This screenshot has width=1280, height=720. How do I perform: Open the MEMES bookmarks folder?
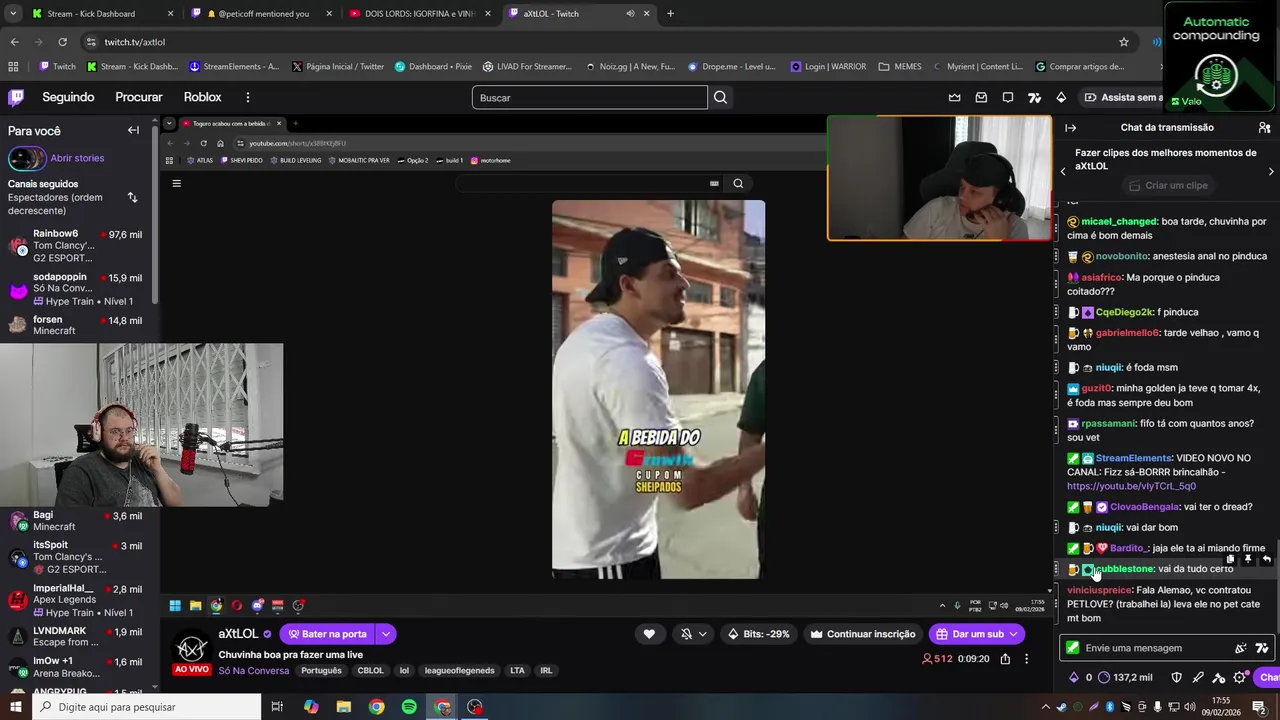pyautogui.click(x=900, y=67)
